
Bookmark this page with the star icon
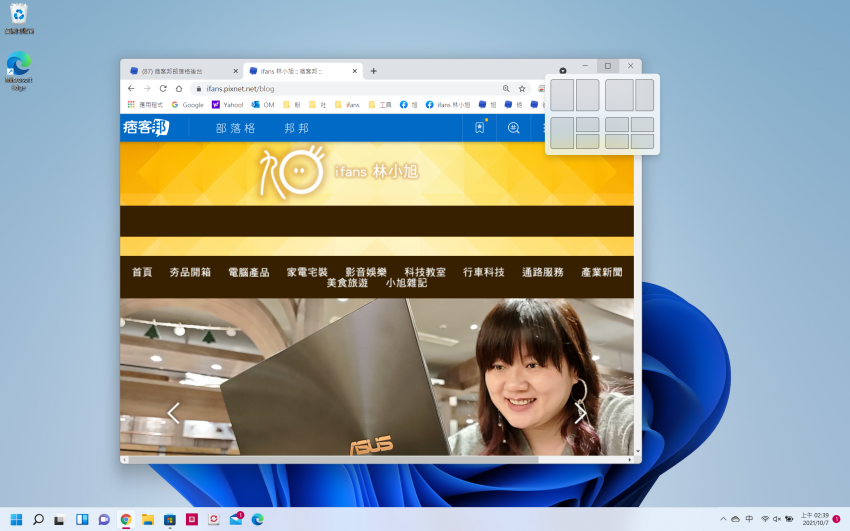coord(522,88)
